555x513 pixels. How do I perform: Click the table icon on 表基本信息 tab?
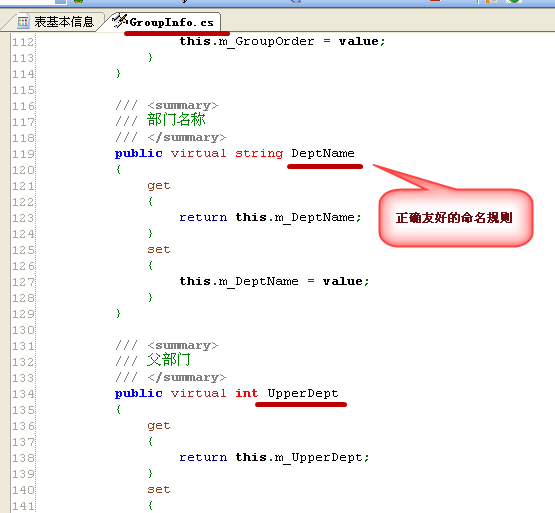point(23,22)
